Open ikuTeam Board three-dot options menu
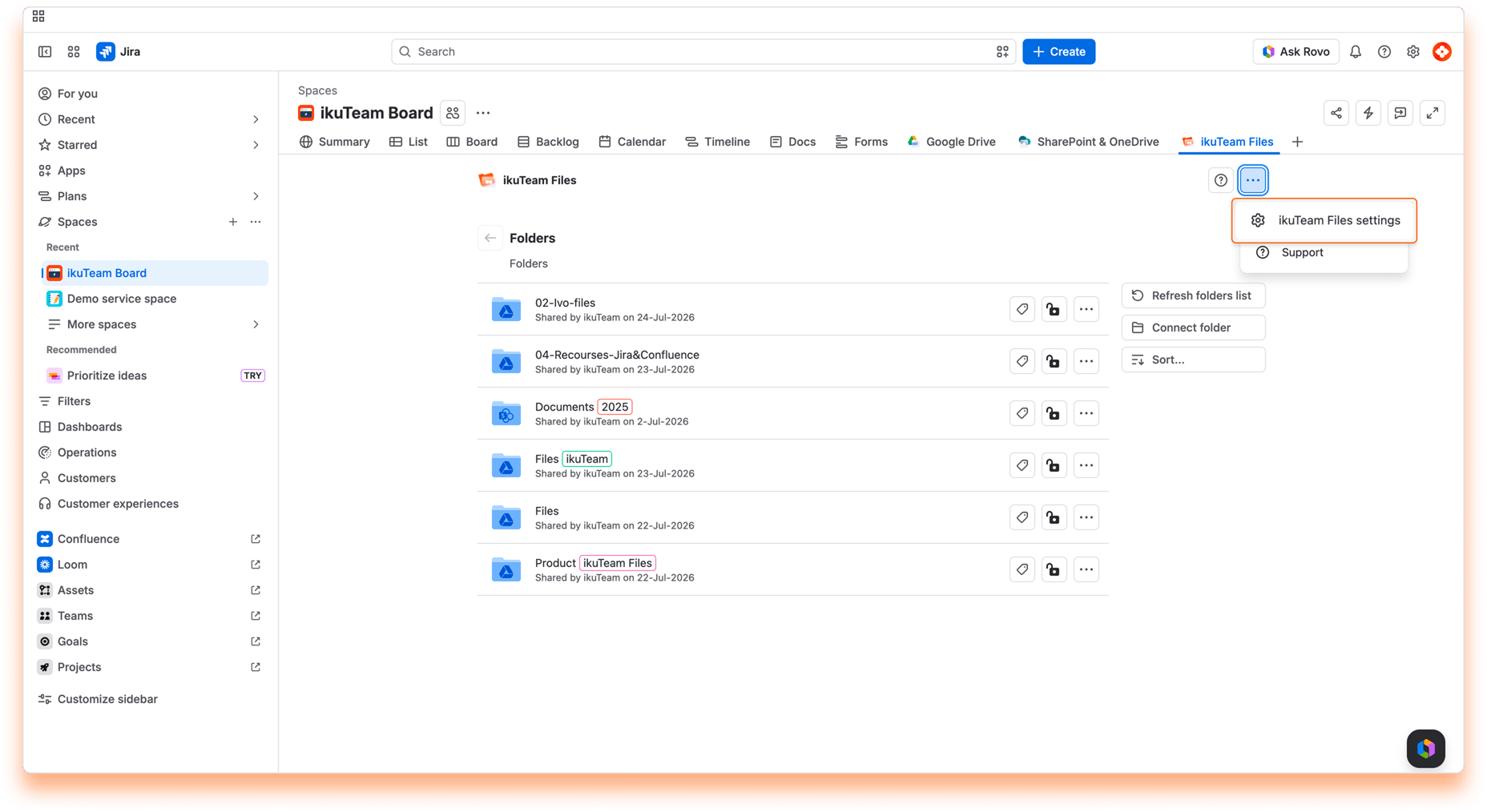1487x812 pixels. coord(483,113)
